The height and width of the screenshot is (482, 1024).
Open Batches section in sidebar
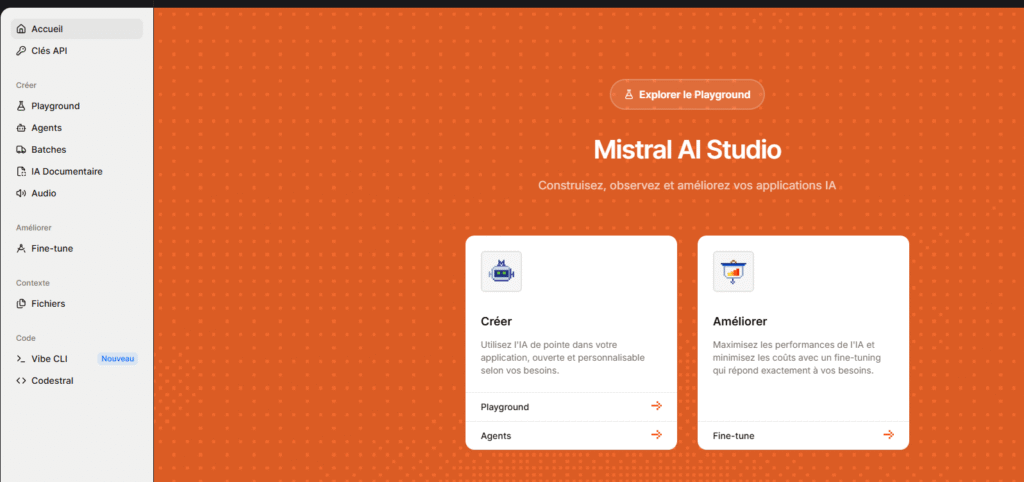[77, 150]
